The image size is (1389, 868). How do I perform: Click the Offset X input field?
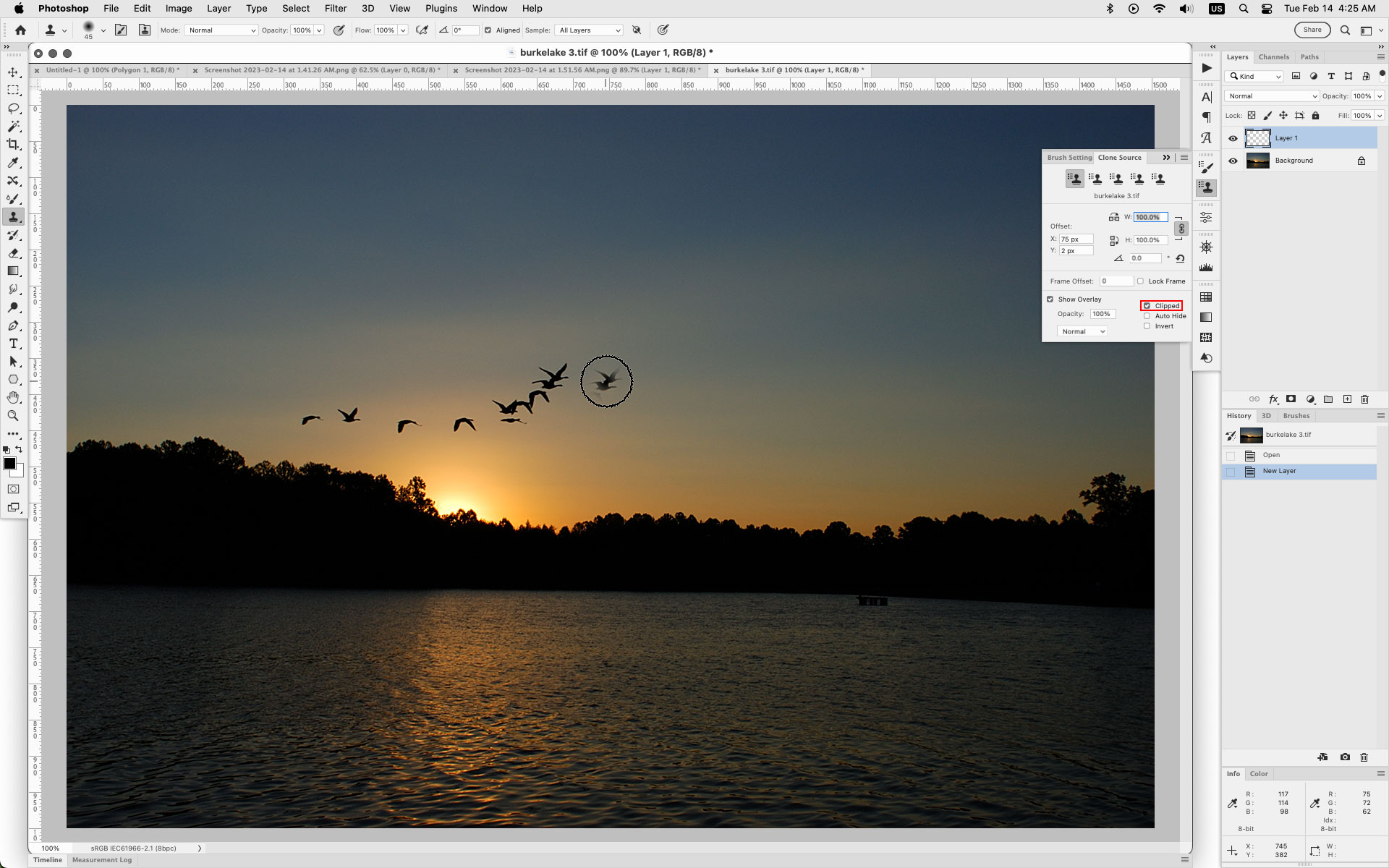point(1076,239)
